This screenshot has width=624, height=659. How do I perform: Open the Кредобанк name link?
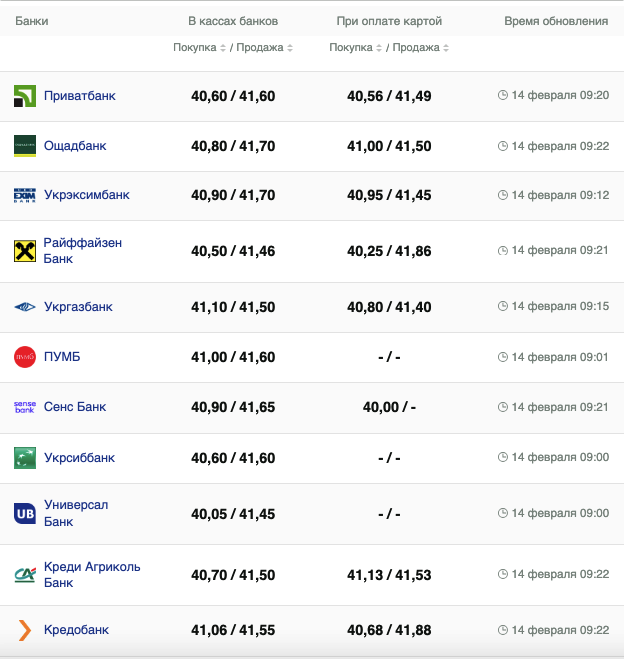point(76,630)
